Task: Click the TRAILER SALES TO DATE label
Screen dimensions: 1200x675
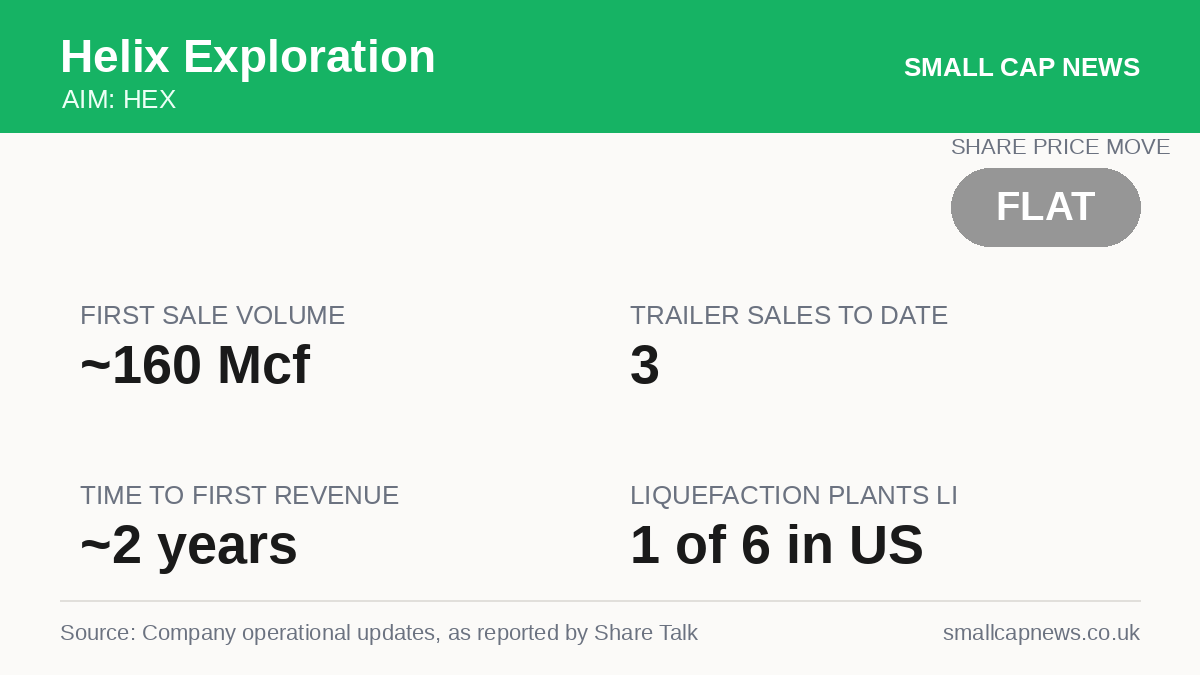Action: coord(789,316)
